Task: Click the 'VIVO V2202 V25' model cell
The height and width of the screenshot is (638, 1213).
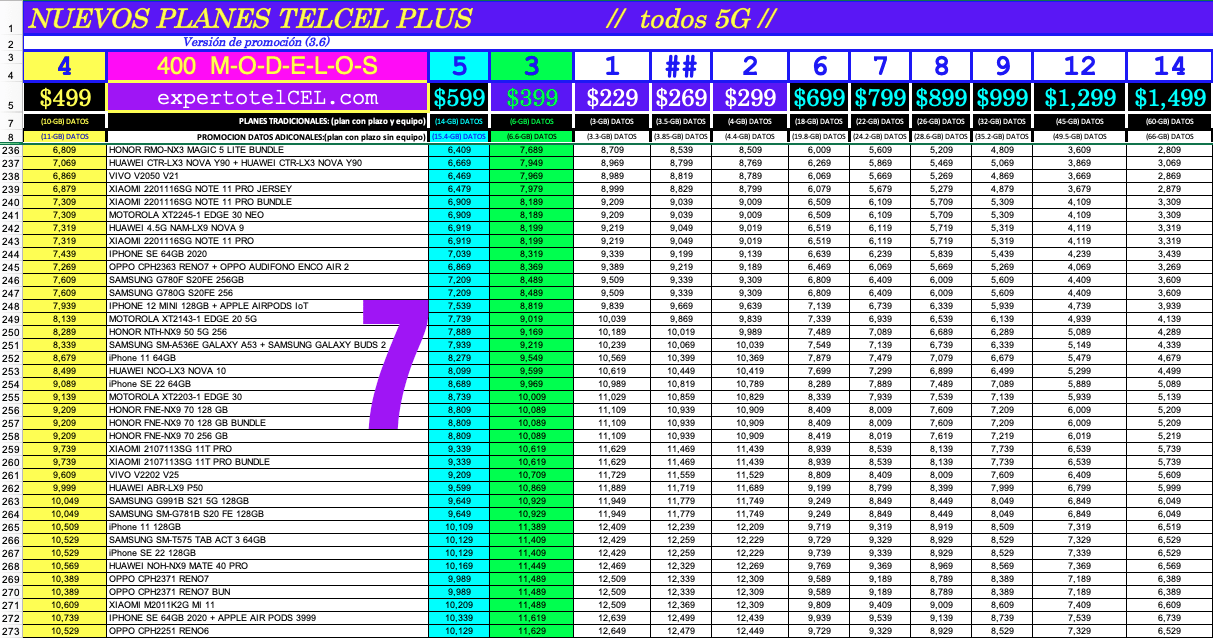Action: coord(267,475)
